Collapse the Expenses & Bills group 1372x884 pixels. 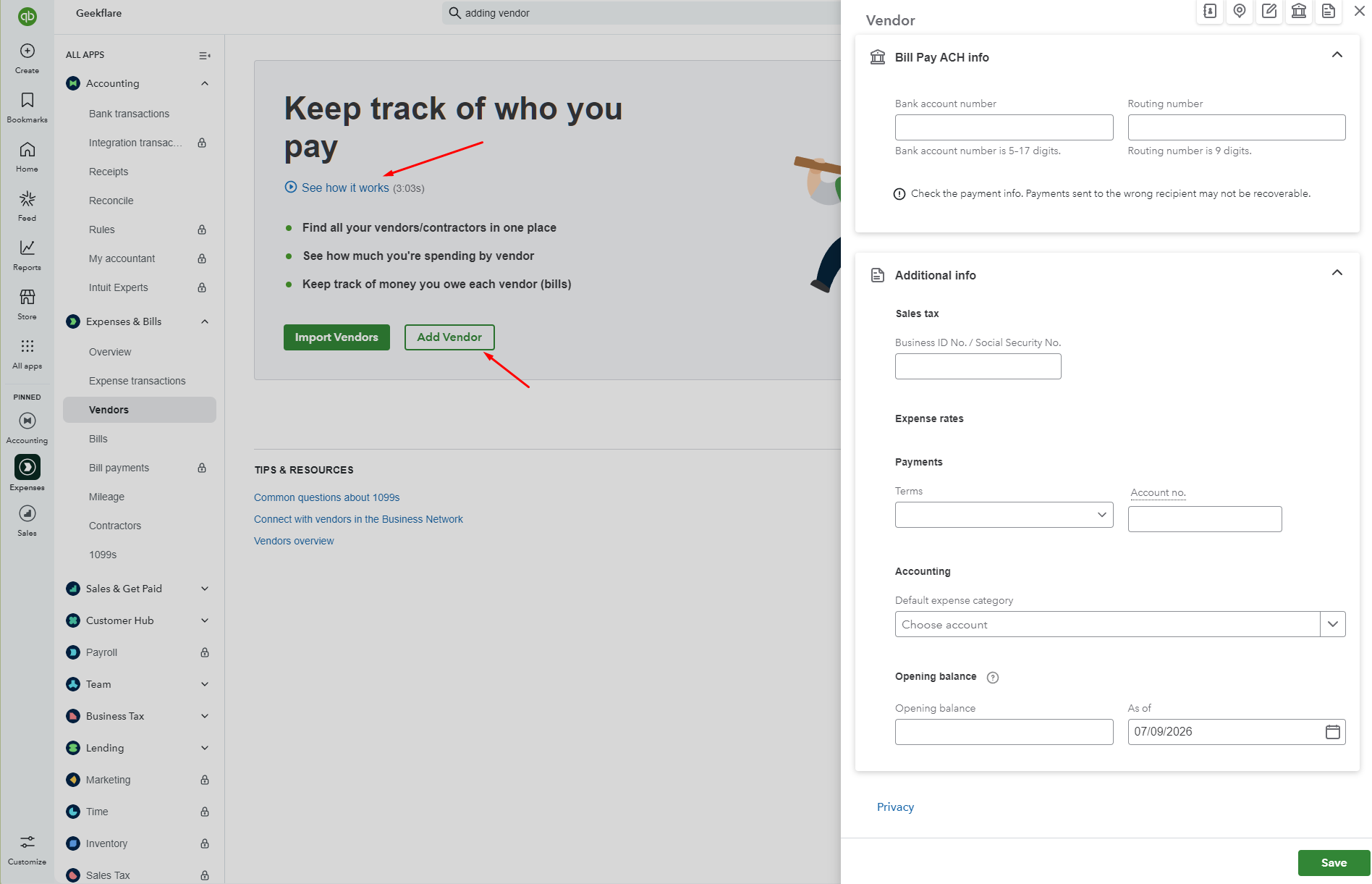click(x=205, y=321)
